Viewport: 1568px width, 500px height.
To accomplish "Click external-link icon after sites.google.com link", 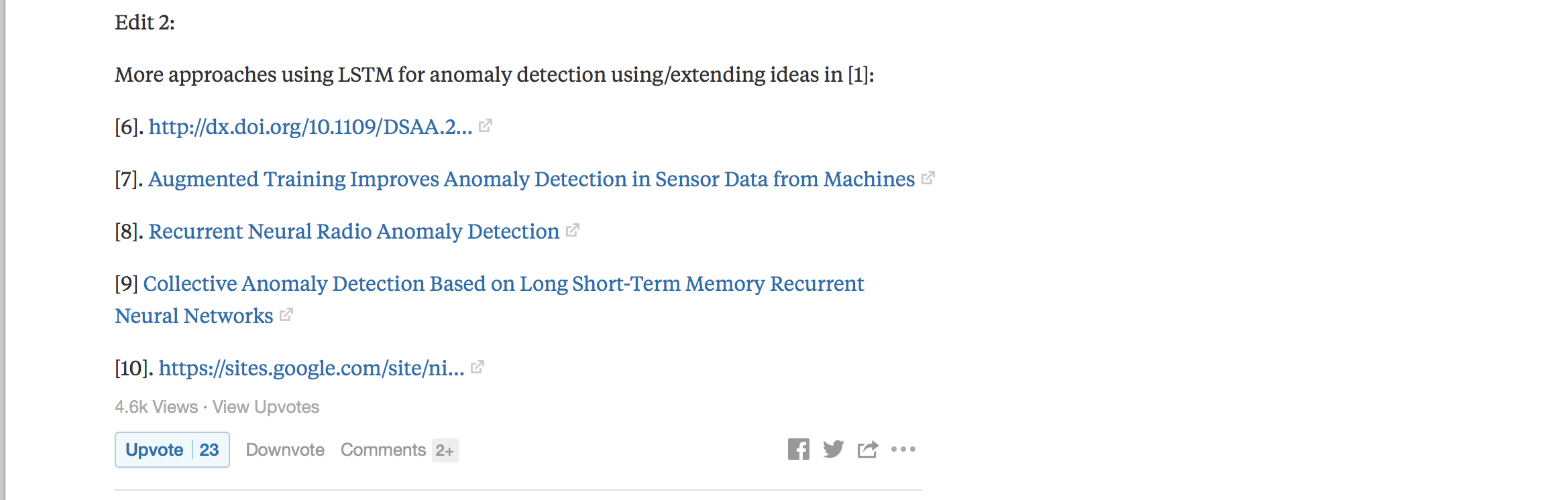I will (478, 367).
